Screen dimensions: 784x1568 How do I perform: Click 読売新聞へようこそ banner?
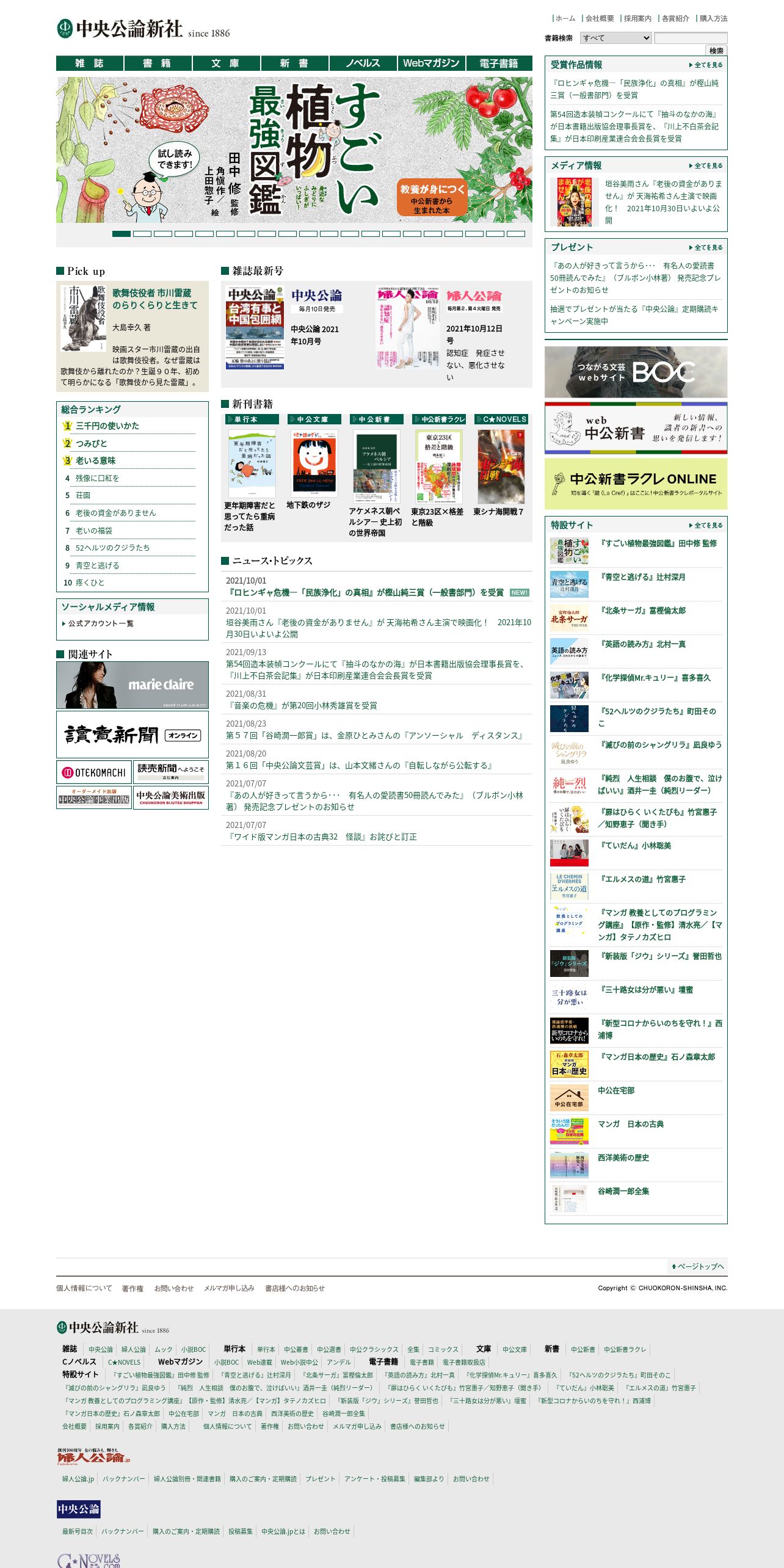pyautogui.click(x=171, y=772)
